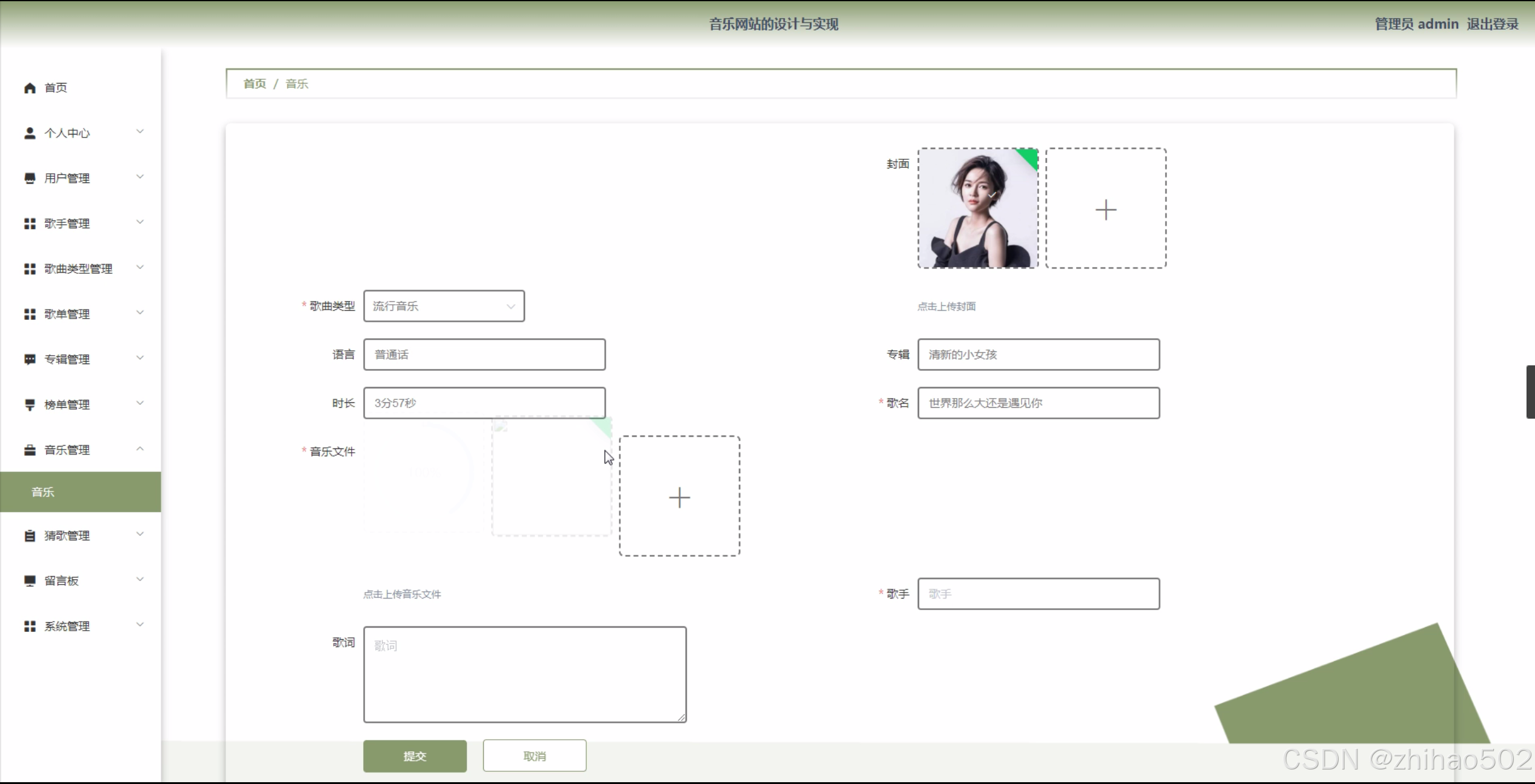Select the 音乐 submenu item
Viewport: 1535px width, 784px height.
pos(81,492)
